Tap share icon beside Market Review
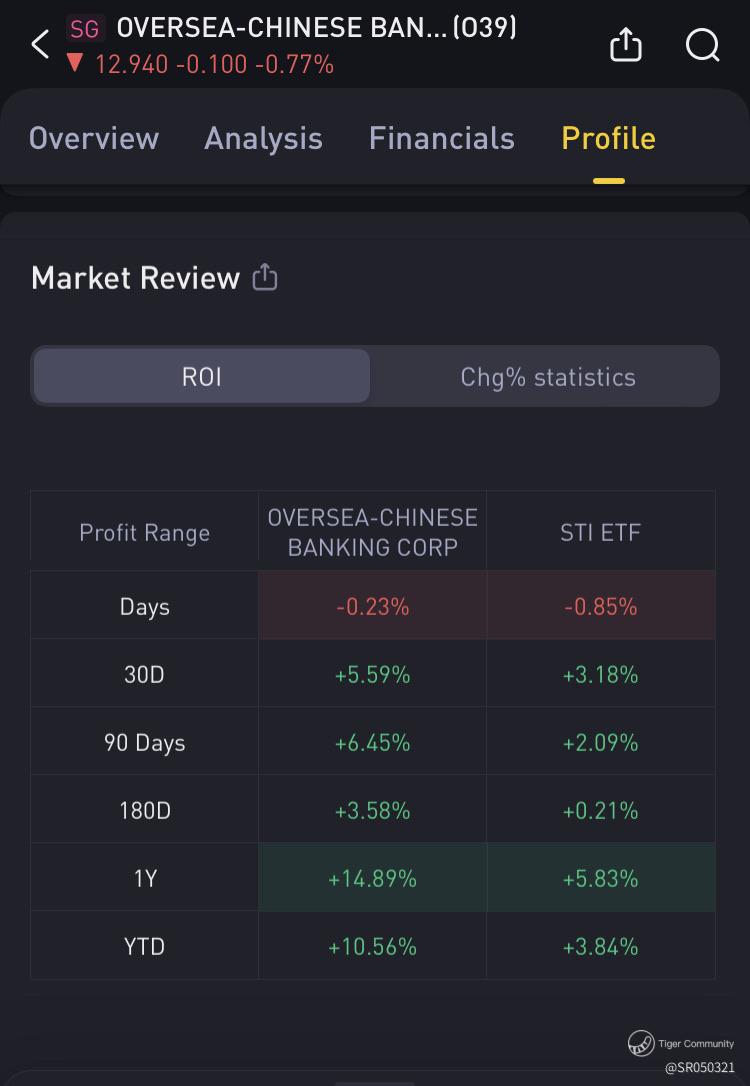This screenshot has width=750, height=1086. point(265,277)
